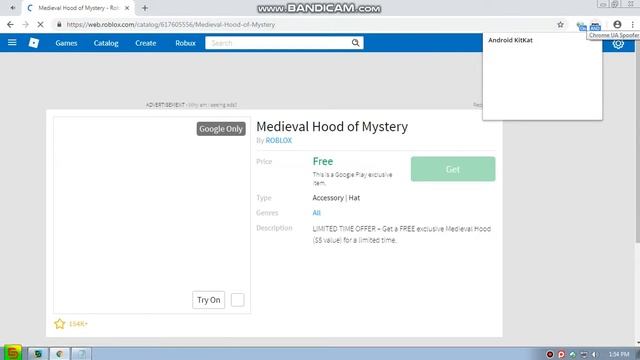The width and height of the screenshot is (640, 360).
Task: View site security lock info
Action: pyautogui.click(x=59, y=24)
